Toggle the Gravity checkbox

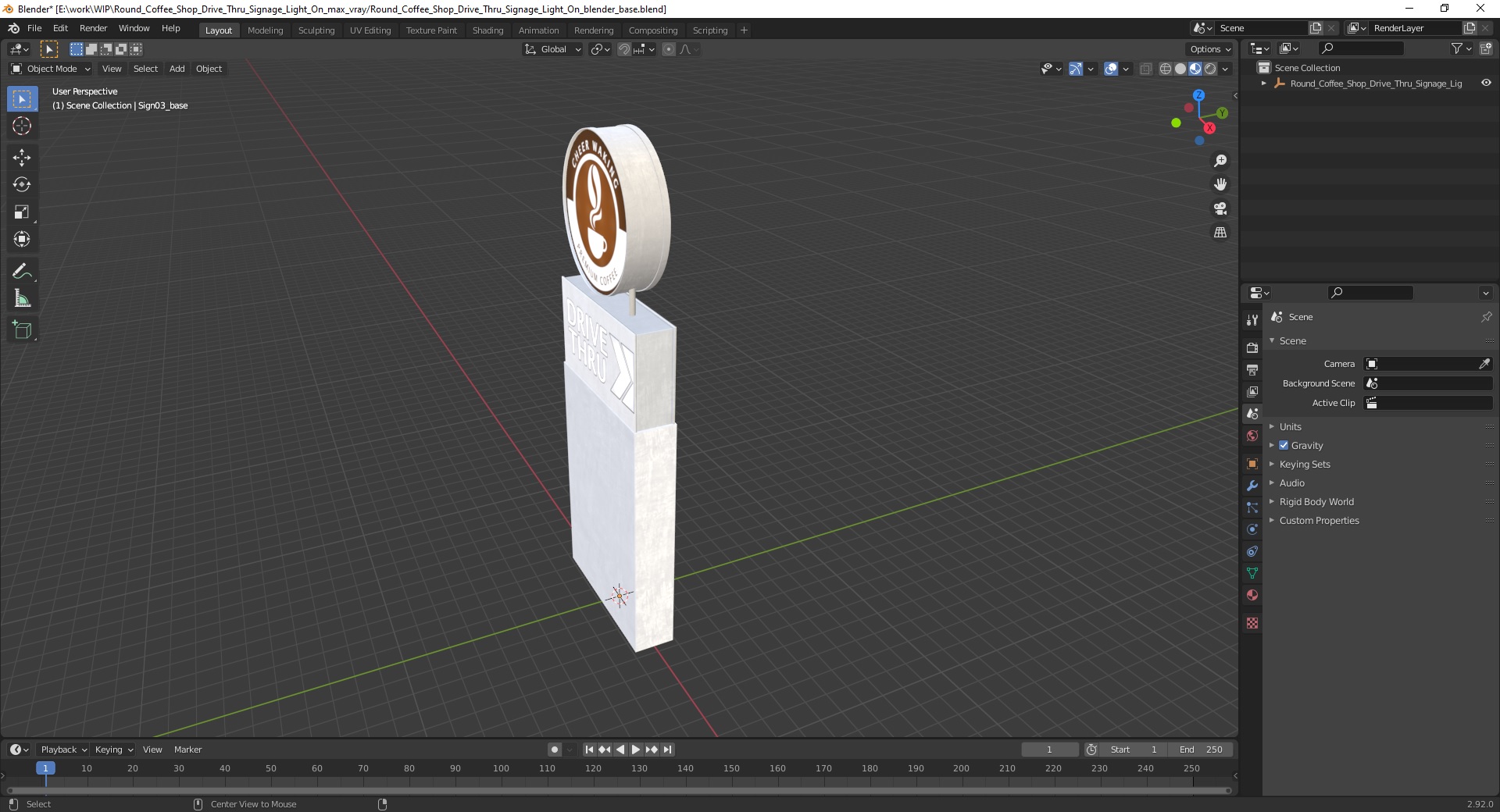[1284, 445]
